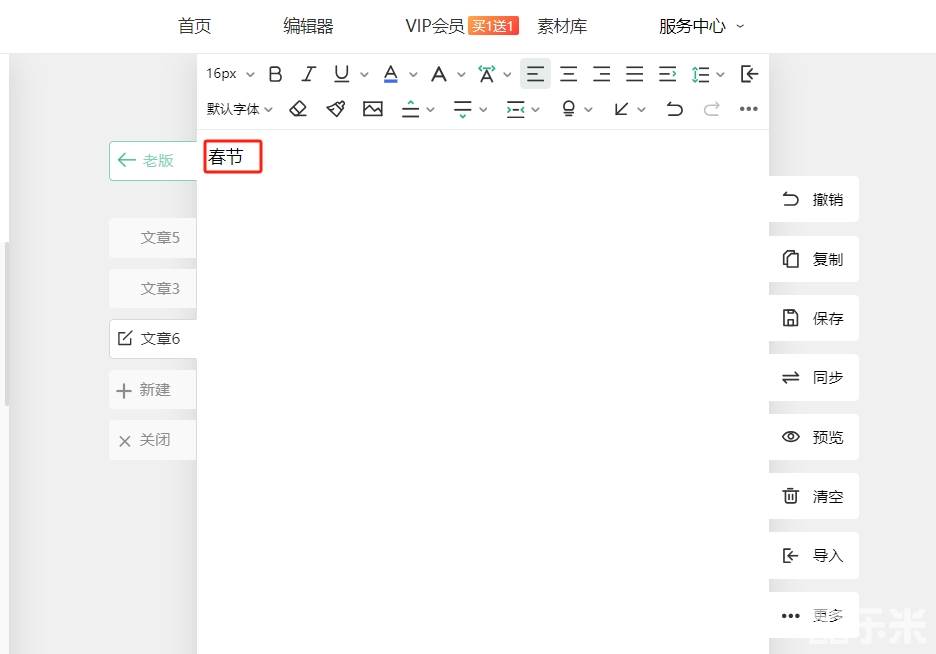This screenshot has height=654, width=936.
Task: Go to the 素材库 menu item
Action: tap(562, 26)
